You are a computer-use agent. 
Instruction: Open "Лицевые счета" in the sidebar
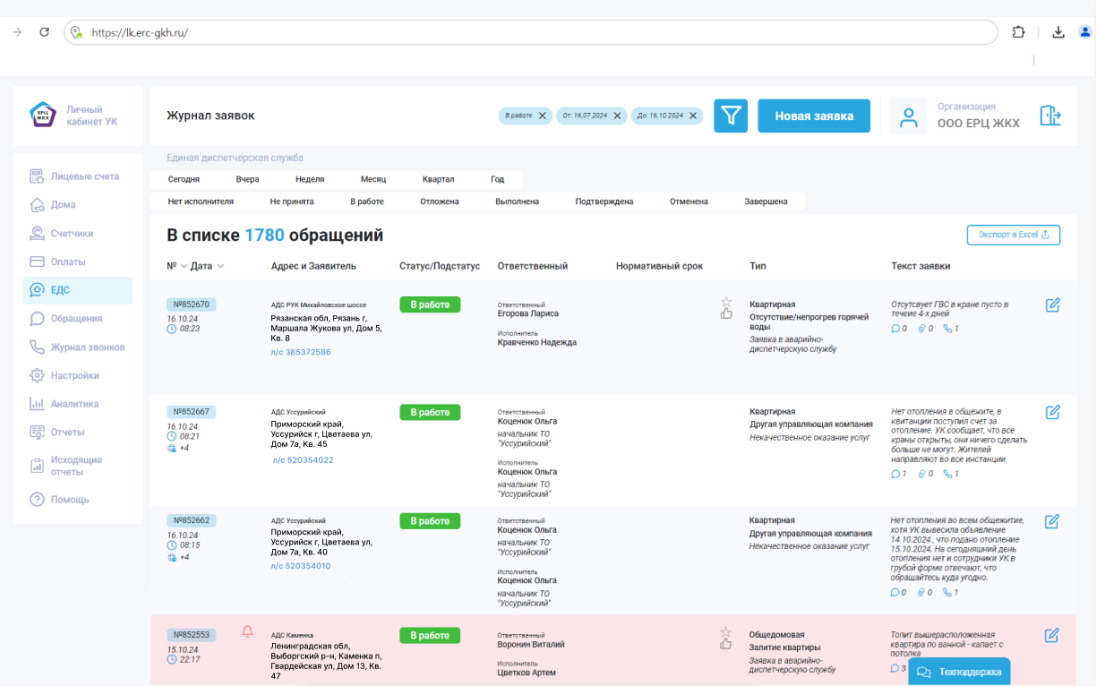pyautogui.click(x=84, y=176)
